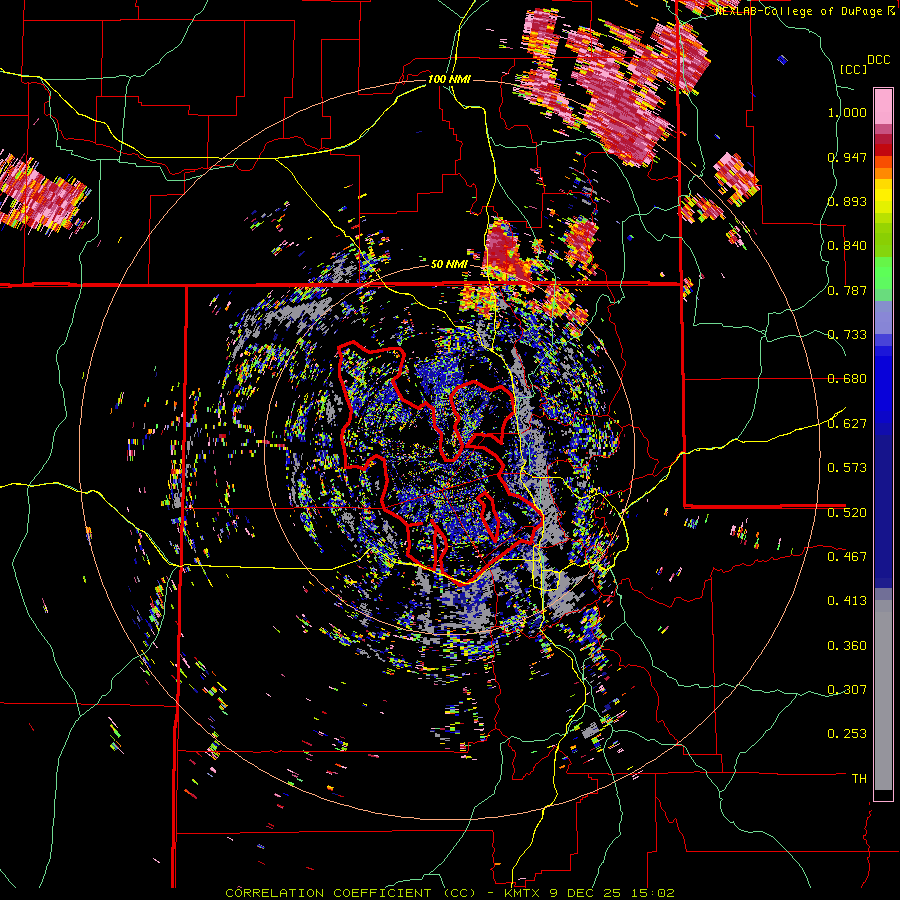Click the 0.253 scale label
This screenshot has width=900, height=900.
(x=847, y=734)
